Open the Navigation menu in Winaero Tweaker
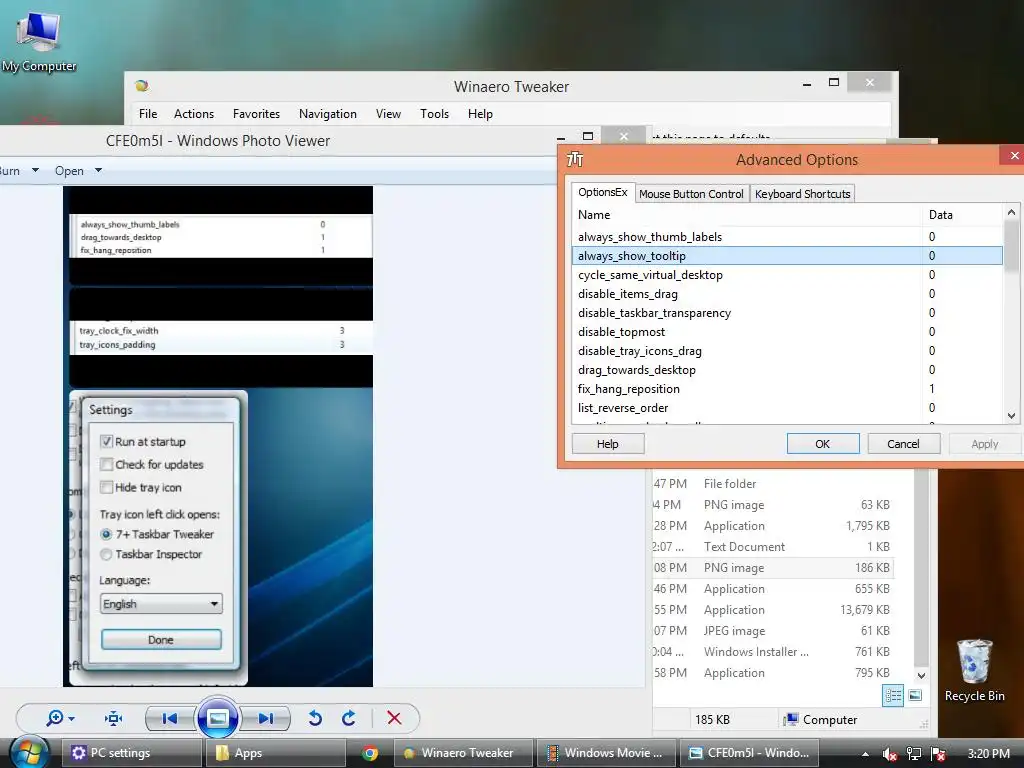The image size is (1024, 768). tap(328, 114)
